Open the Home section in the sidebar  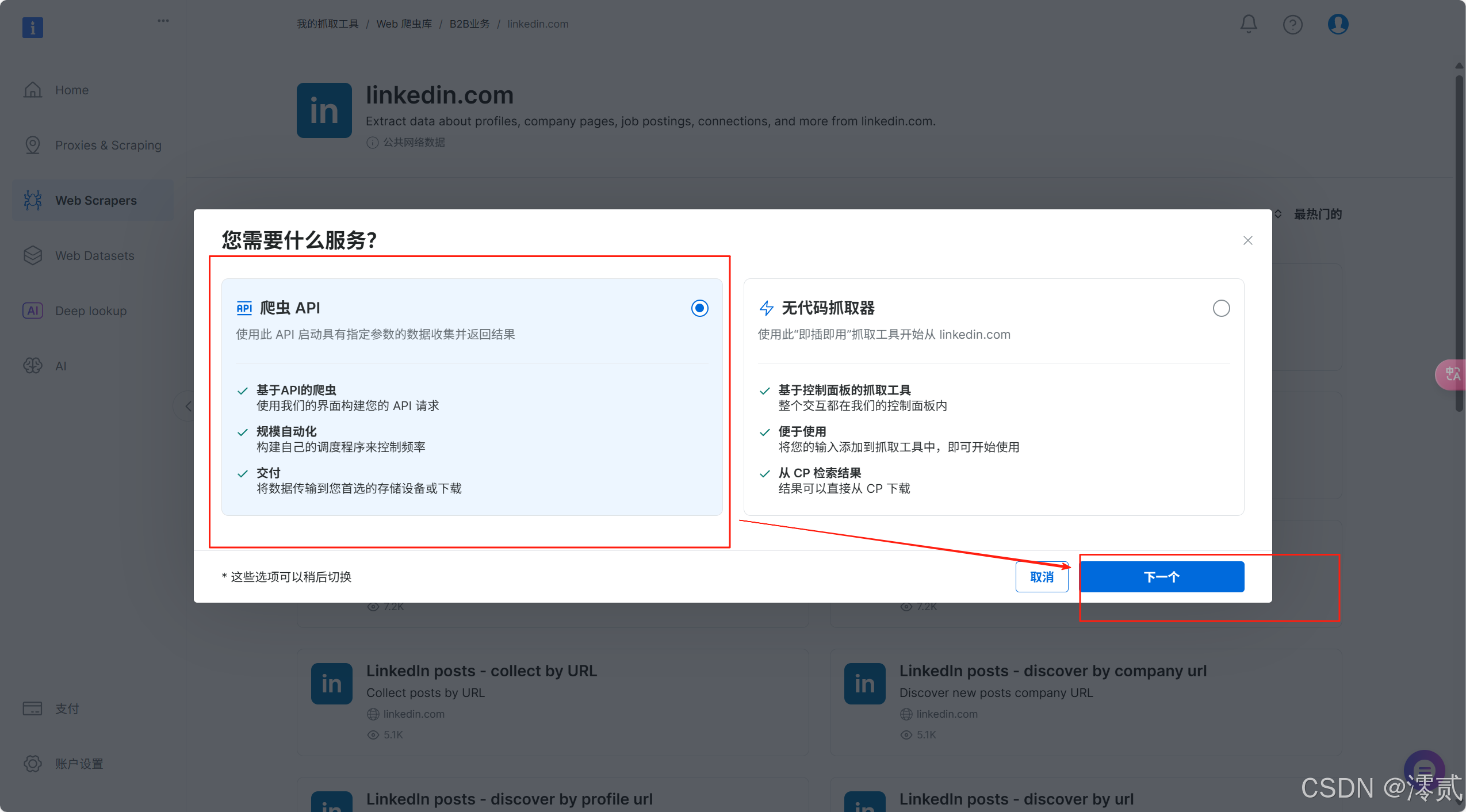click(72, 90)
